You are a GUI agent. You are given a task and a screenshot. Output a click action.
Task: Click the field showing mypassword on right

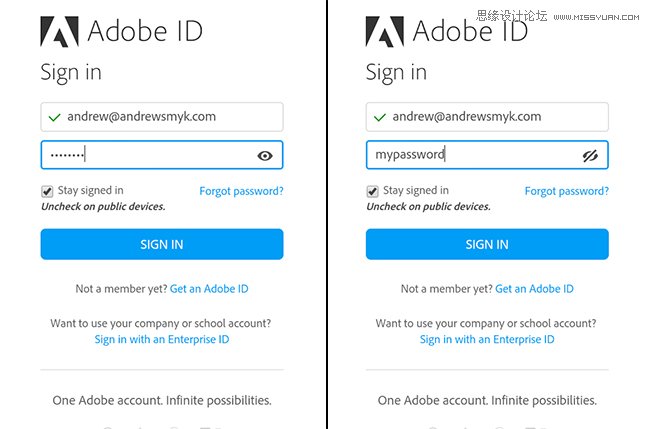point(487,155)
